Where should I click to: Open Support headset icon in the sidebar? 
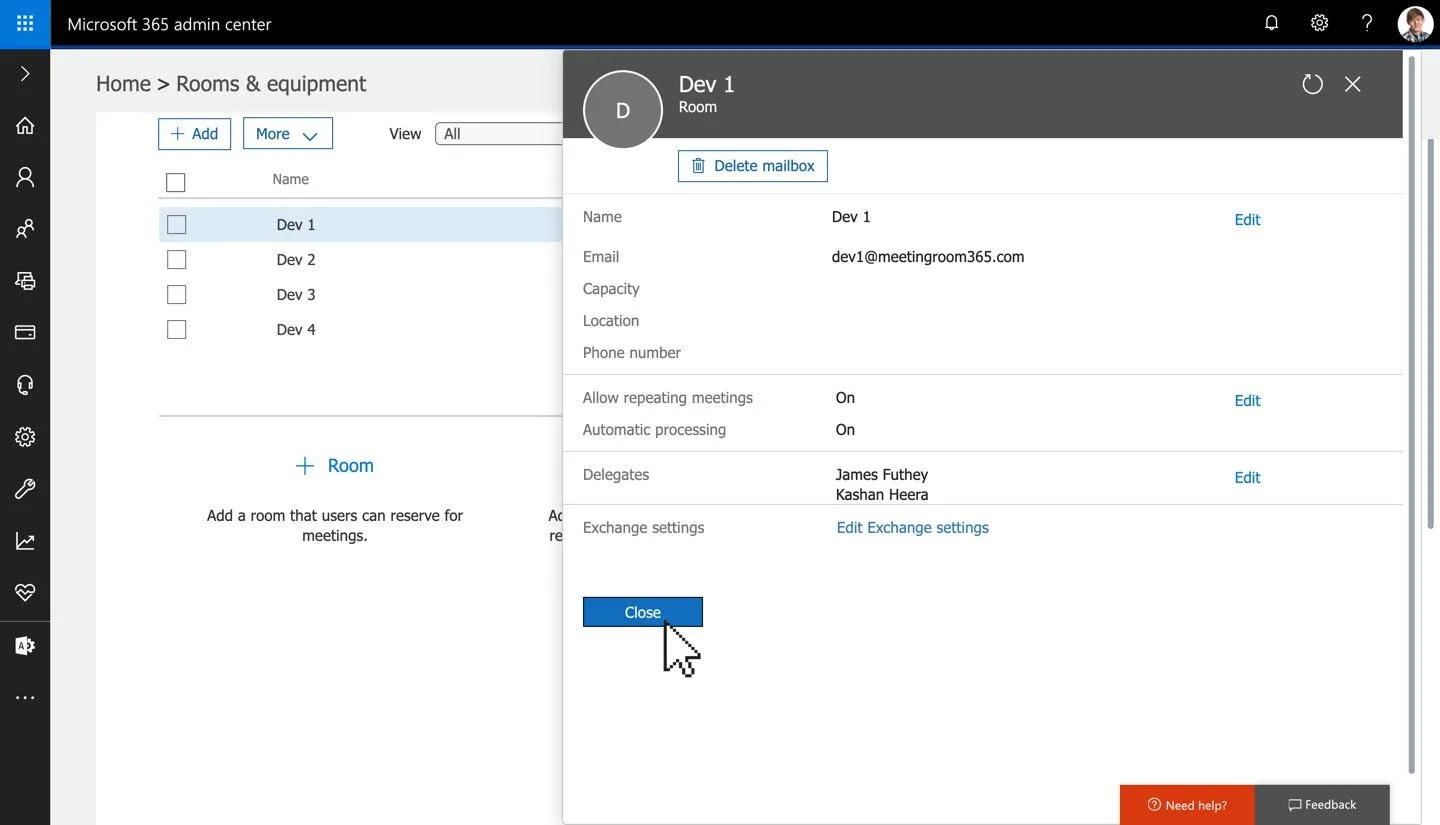tap(25, 385)
